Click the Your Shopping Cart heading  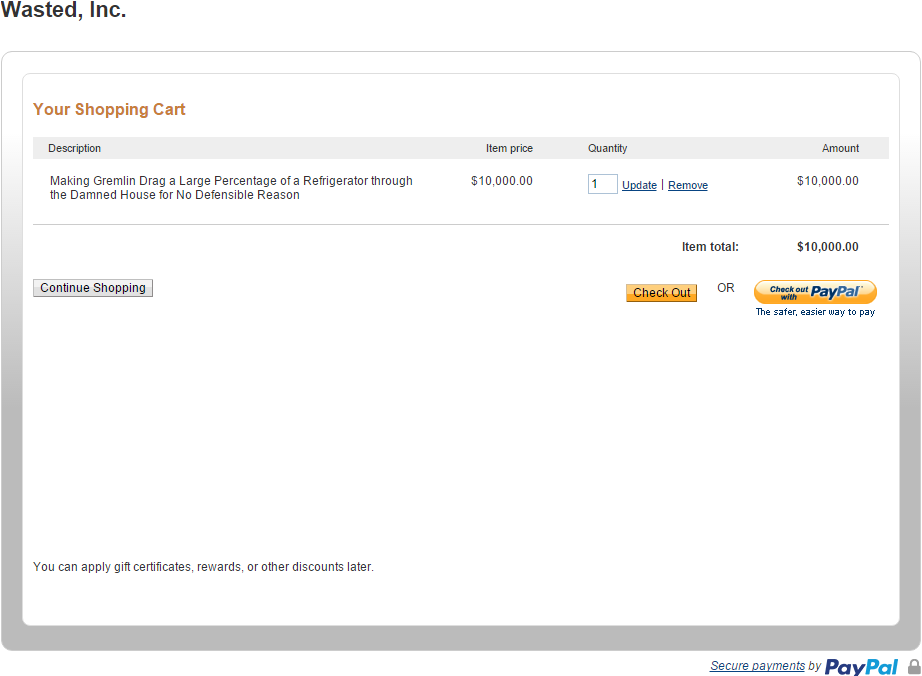pyautogui.click(x=109, y=109)
